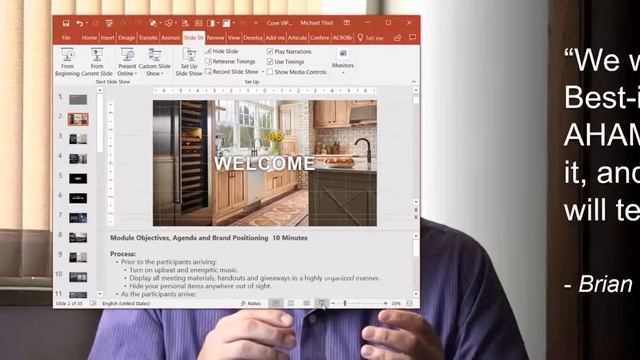Switch to Slide Sorter view icon
The width and height of the screenshot is (640, 360).
(x=291, y=303)
